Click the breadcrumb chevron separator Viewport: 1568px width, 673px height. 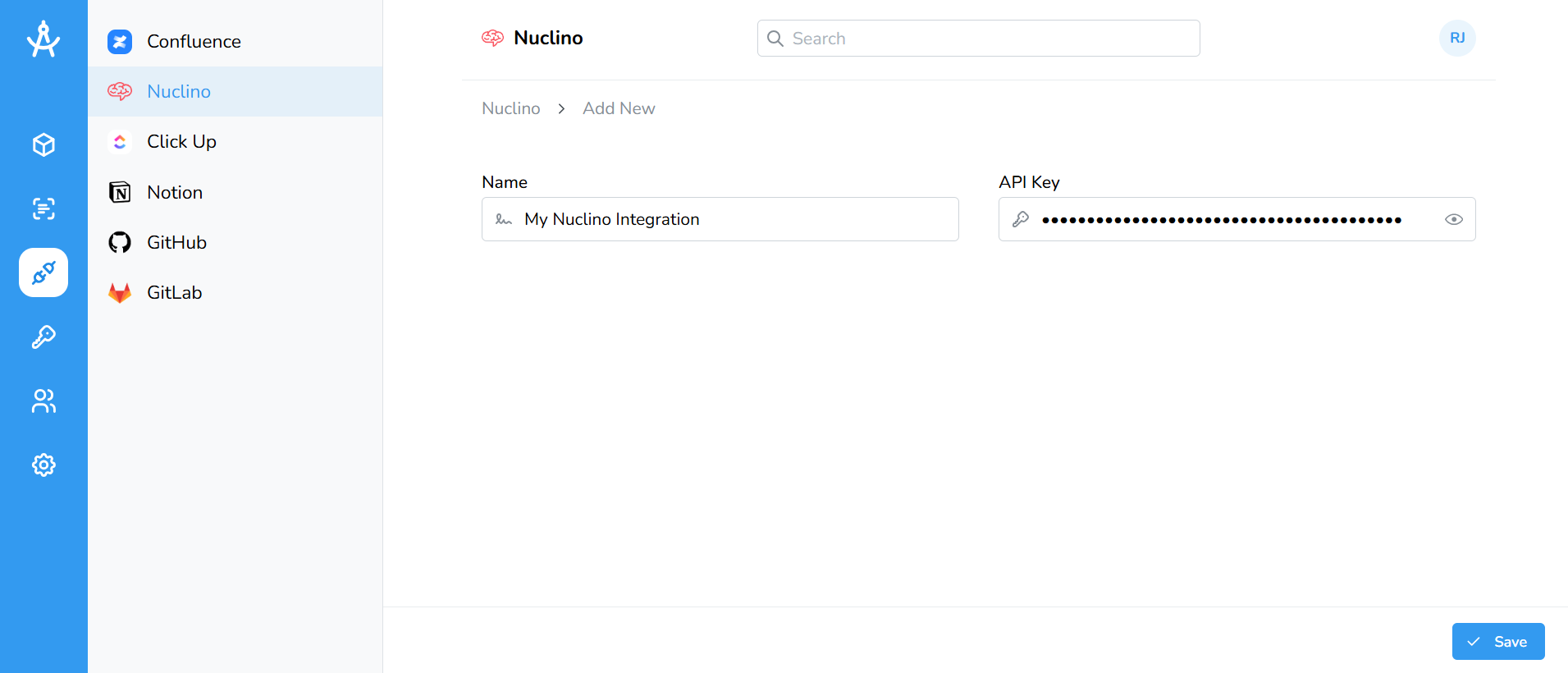click(561, 108)
